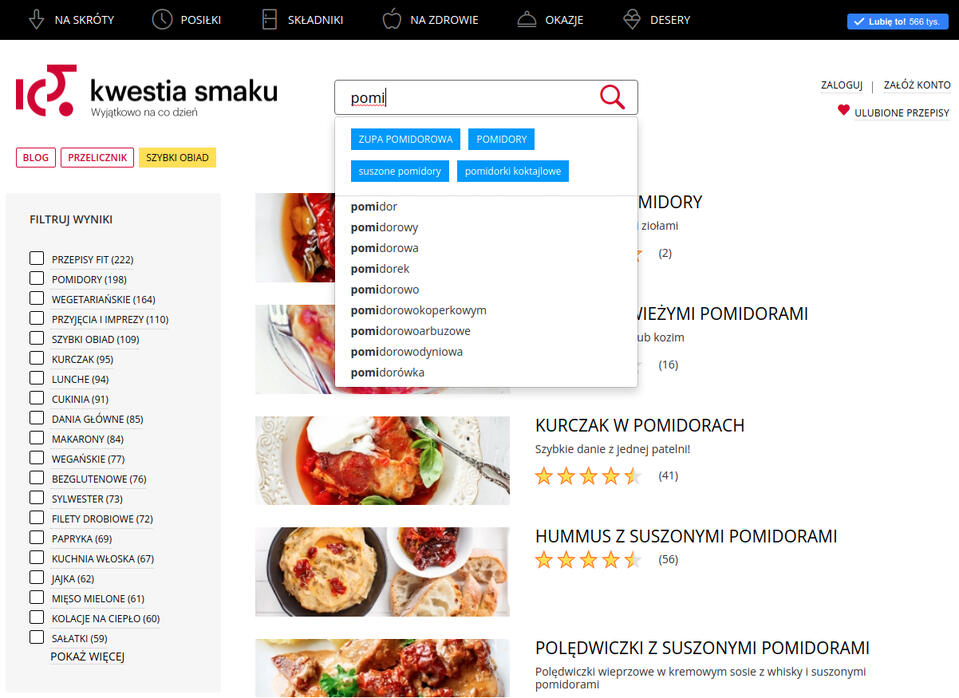Click the Kwestia Smaku logo
This screenshot has width=959, height=698.
click(x=147, y=91)
